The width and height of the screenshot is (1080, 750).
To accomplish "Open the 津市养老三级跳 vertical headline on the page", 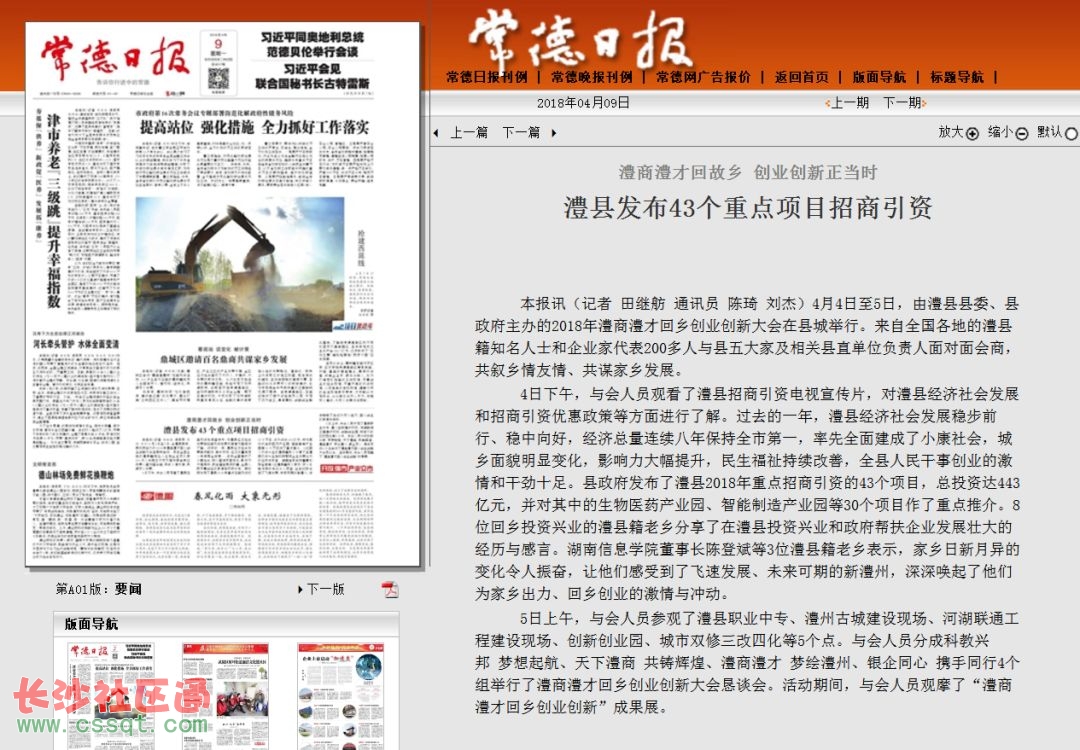I will tap(54, 210).
